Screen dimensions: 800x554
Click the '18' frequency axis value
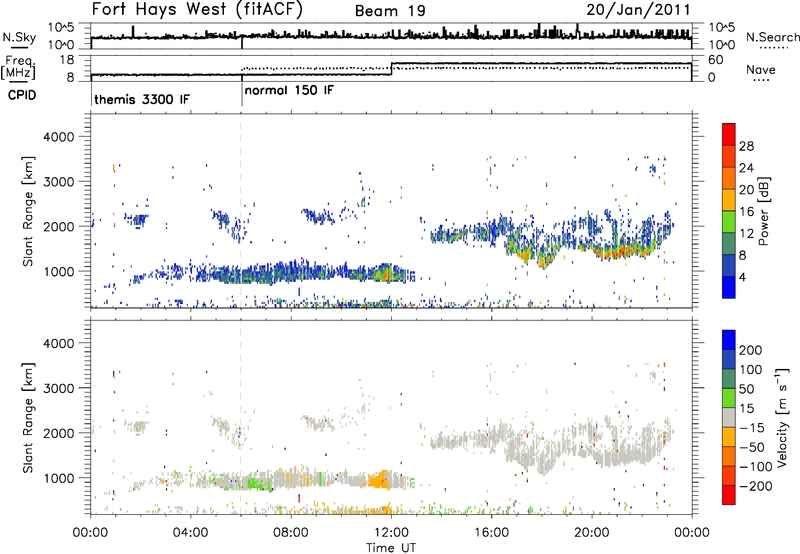(67, 60)
